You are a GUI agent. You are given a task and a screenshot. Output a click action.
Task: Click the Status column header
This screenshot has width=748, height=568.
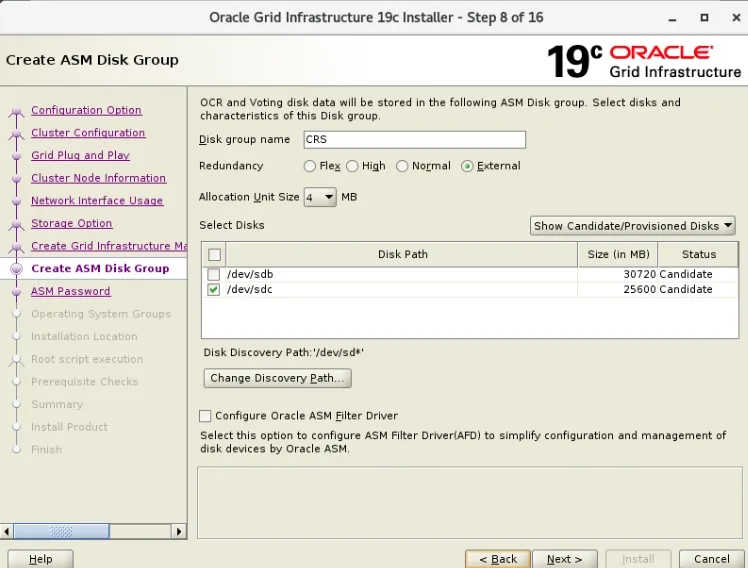coord(698,255)
